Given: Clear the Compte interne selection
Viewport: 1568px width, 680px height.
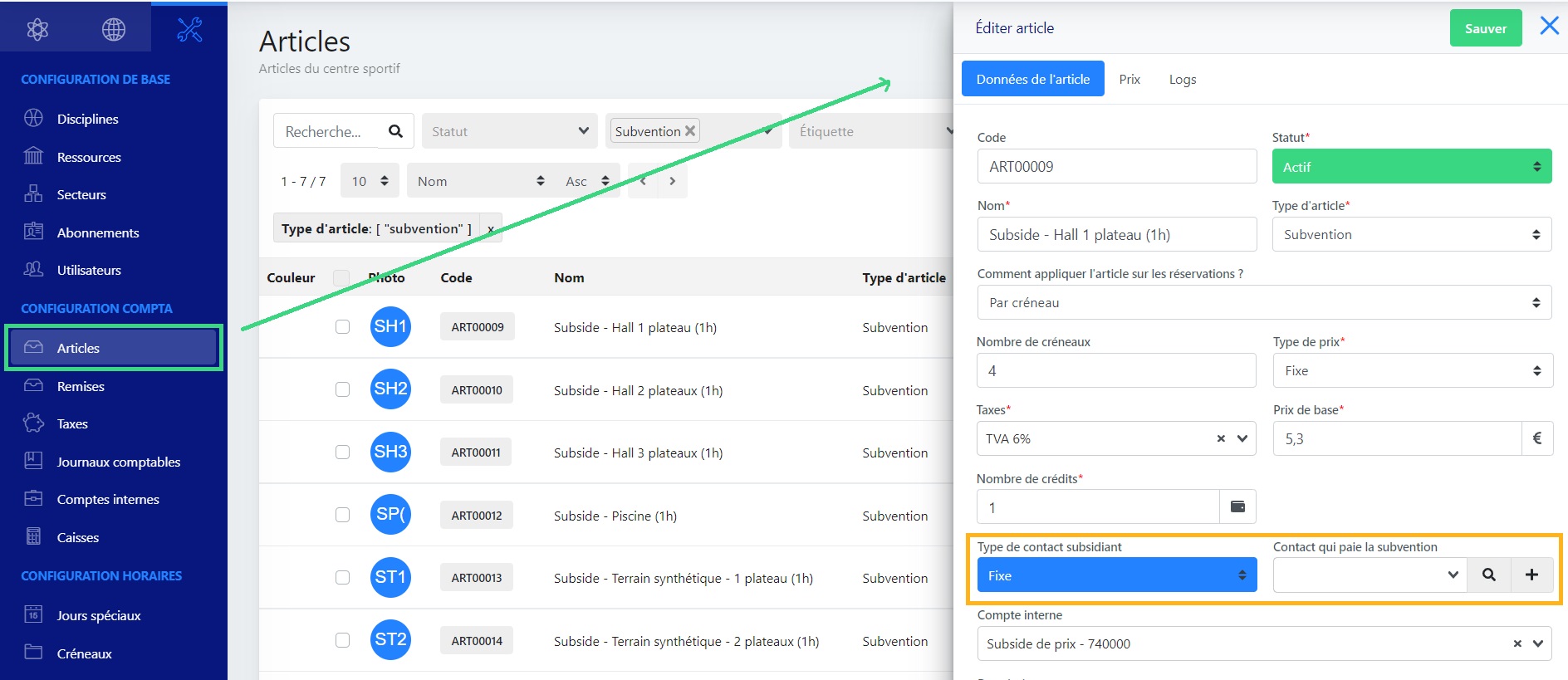Looking at the screenshot, I should click(1517, 643).
